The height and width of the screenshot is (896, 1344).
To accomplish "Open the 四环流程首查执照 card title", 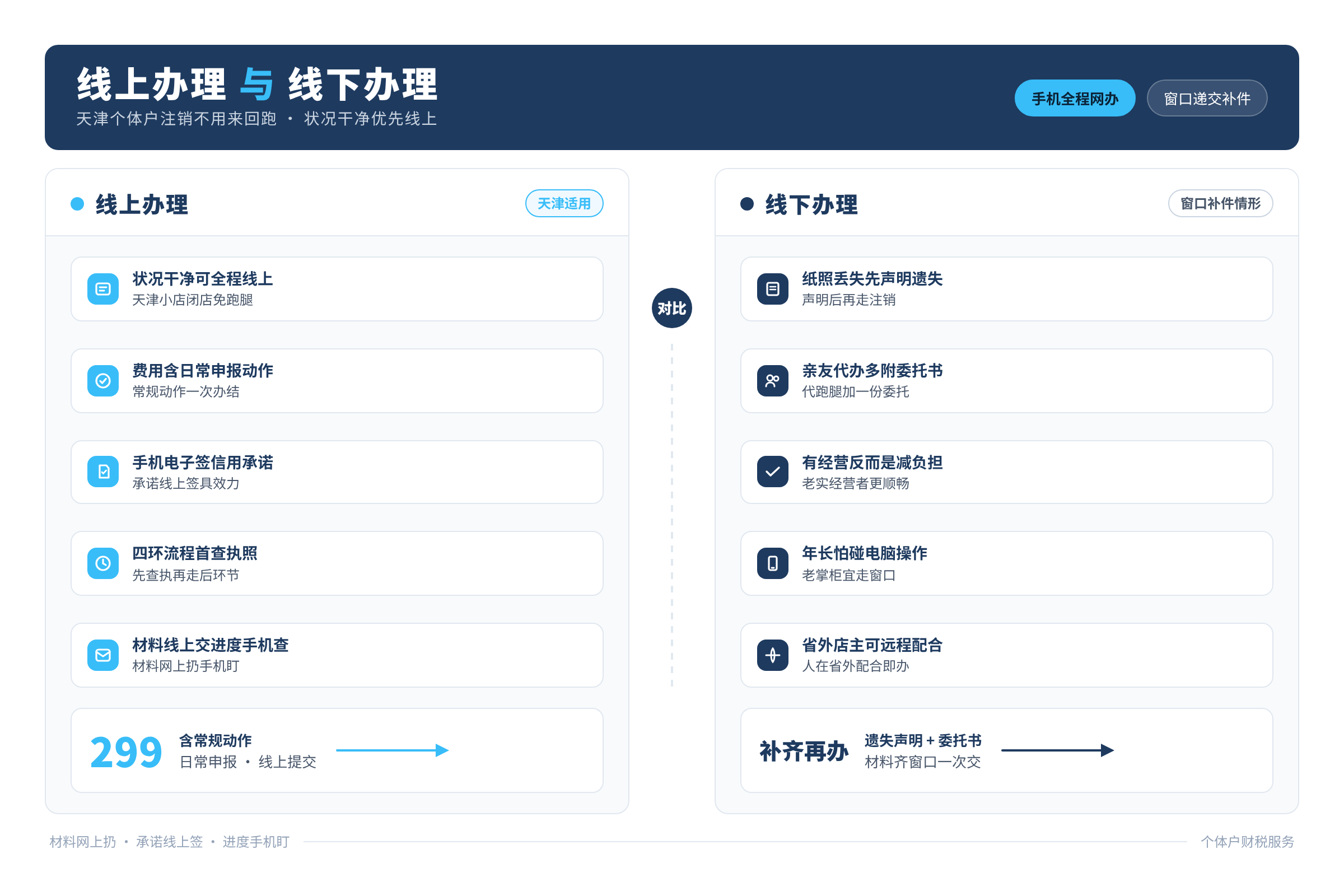I will pyautogui.click(x=195, y=553).
